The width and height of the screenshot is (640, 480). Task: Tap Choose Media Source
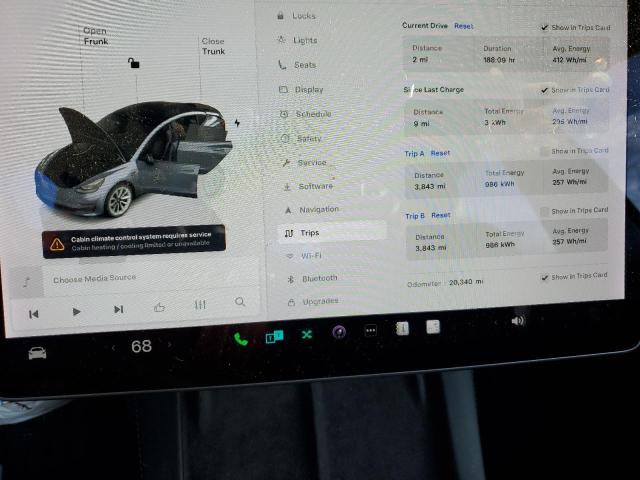[x=94, y=278]
